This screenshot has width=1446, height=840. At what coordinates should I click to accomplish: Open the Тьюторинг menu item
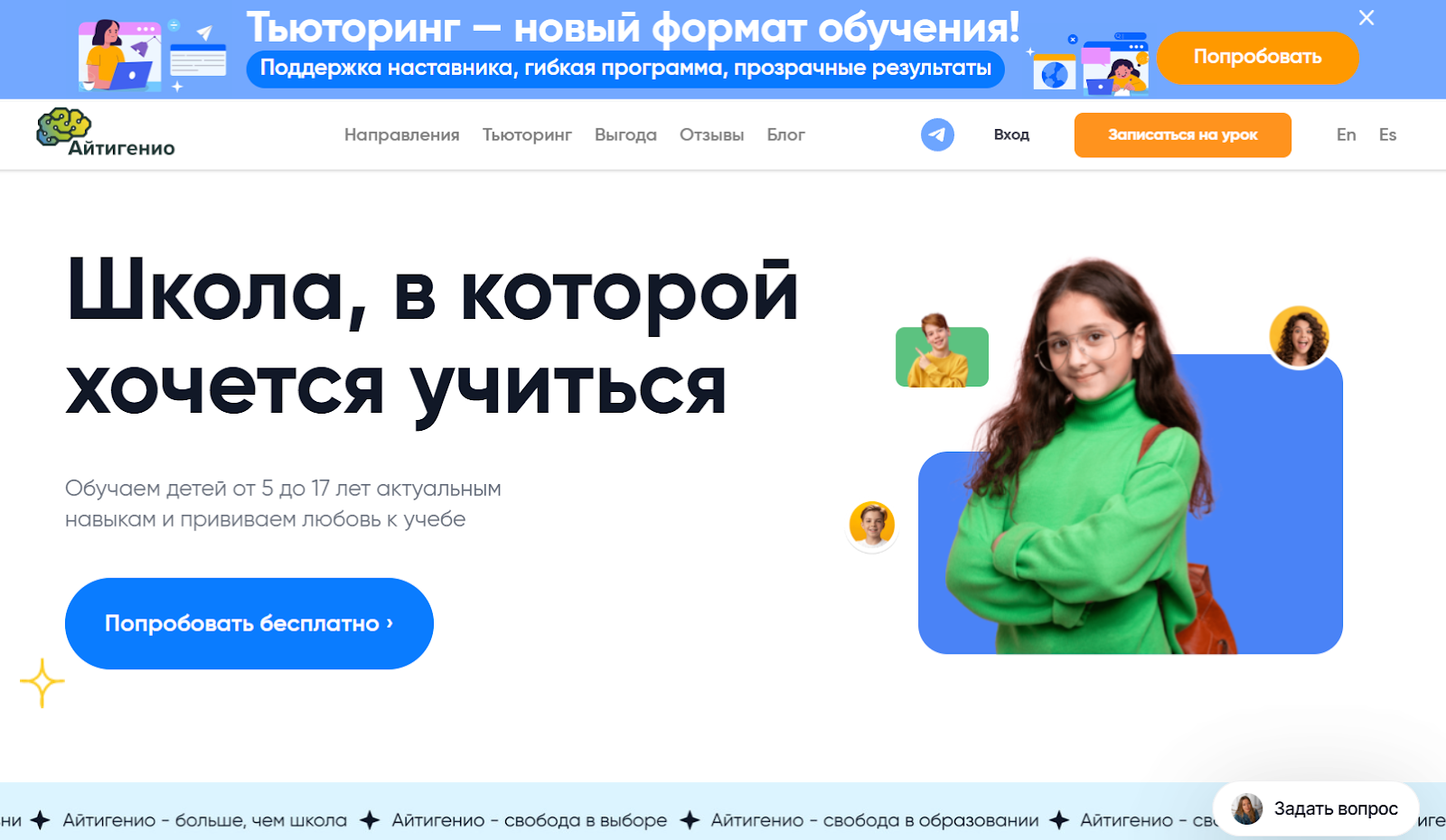(x=527, y=135)
